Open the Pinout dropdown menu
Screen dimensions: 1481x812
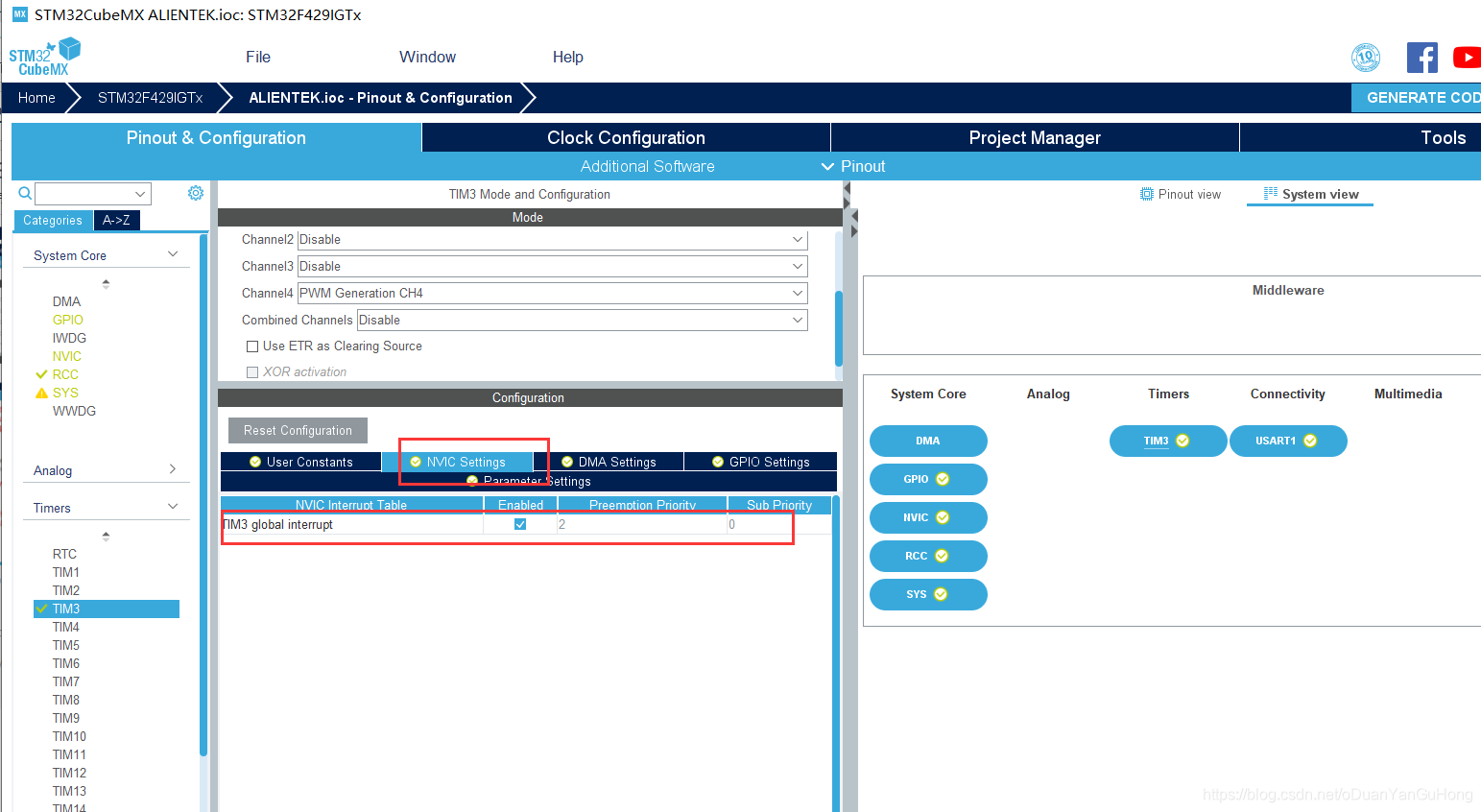point(853,166)
